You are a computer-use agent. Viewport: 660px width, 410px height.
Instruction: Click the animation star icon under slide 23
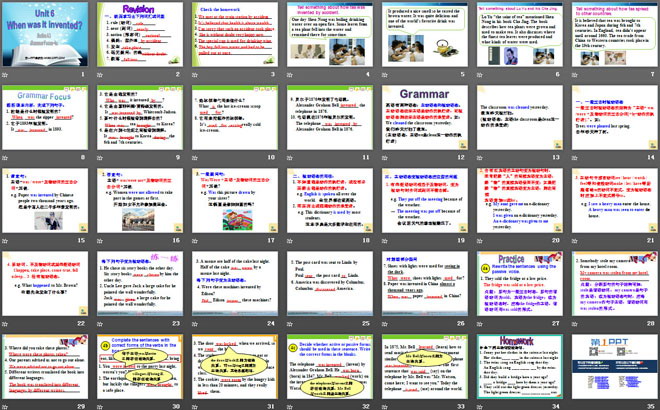(100, 324)
